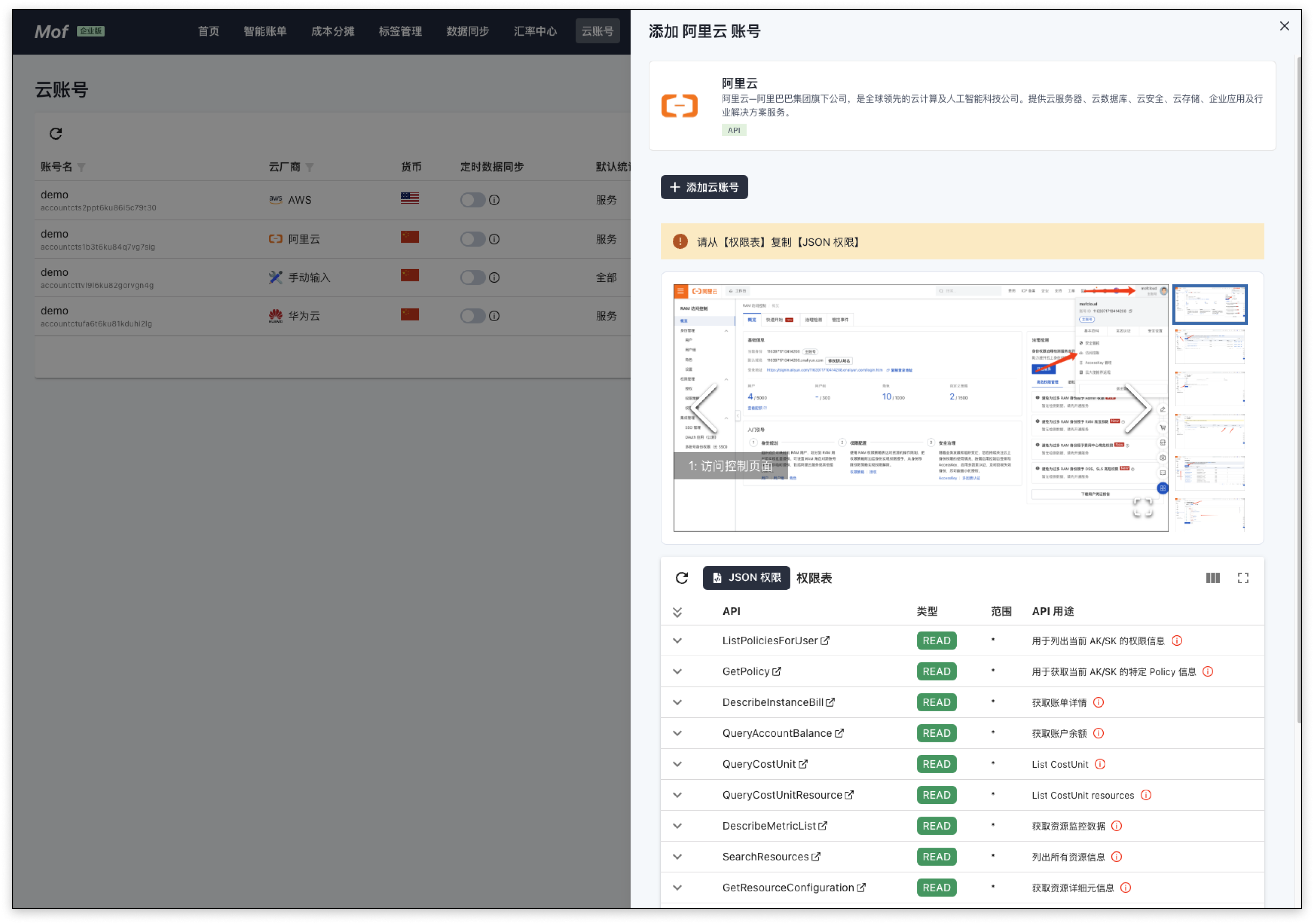1314x924 pixels.
Task: Show info icon for 获取资源监控数据
Action: [x=1117, y=826]
